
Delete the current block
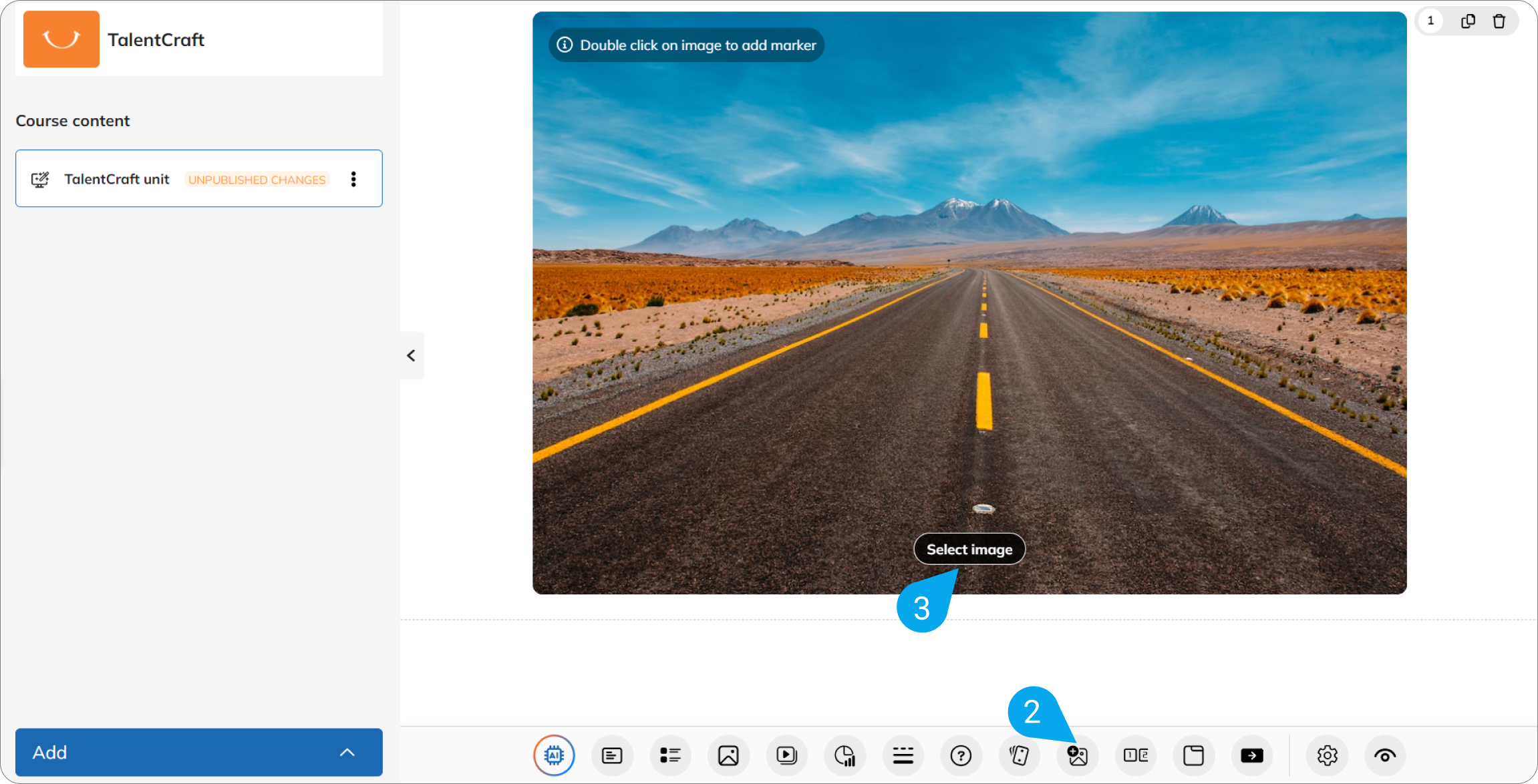tap(1499, 21)
